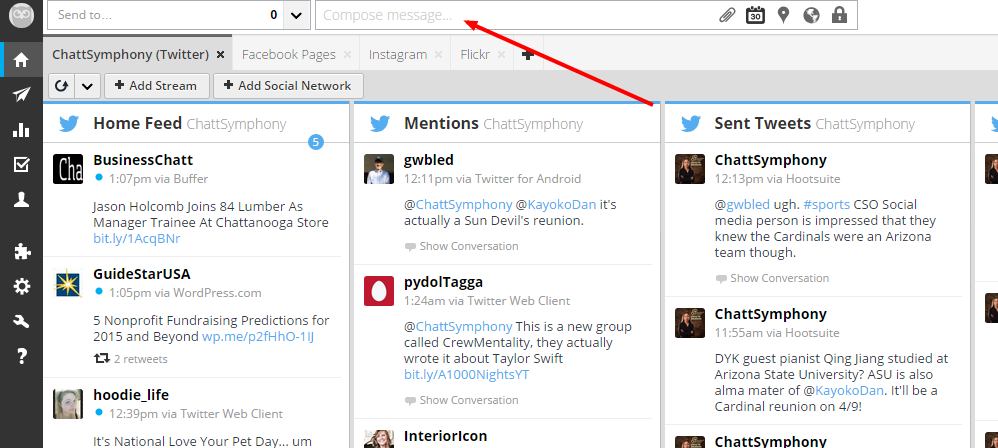Switch to the Instagram tab

(398, 55)
